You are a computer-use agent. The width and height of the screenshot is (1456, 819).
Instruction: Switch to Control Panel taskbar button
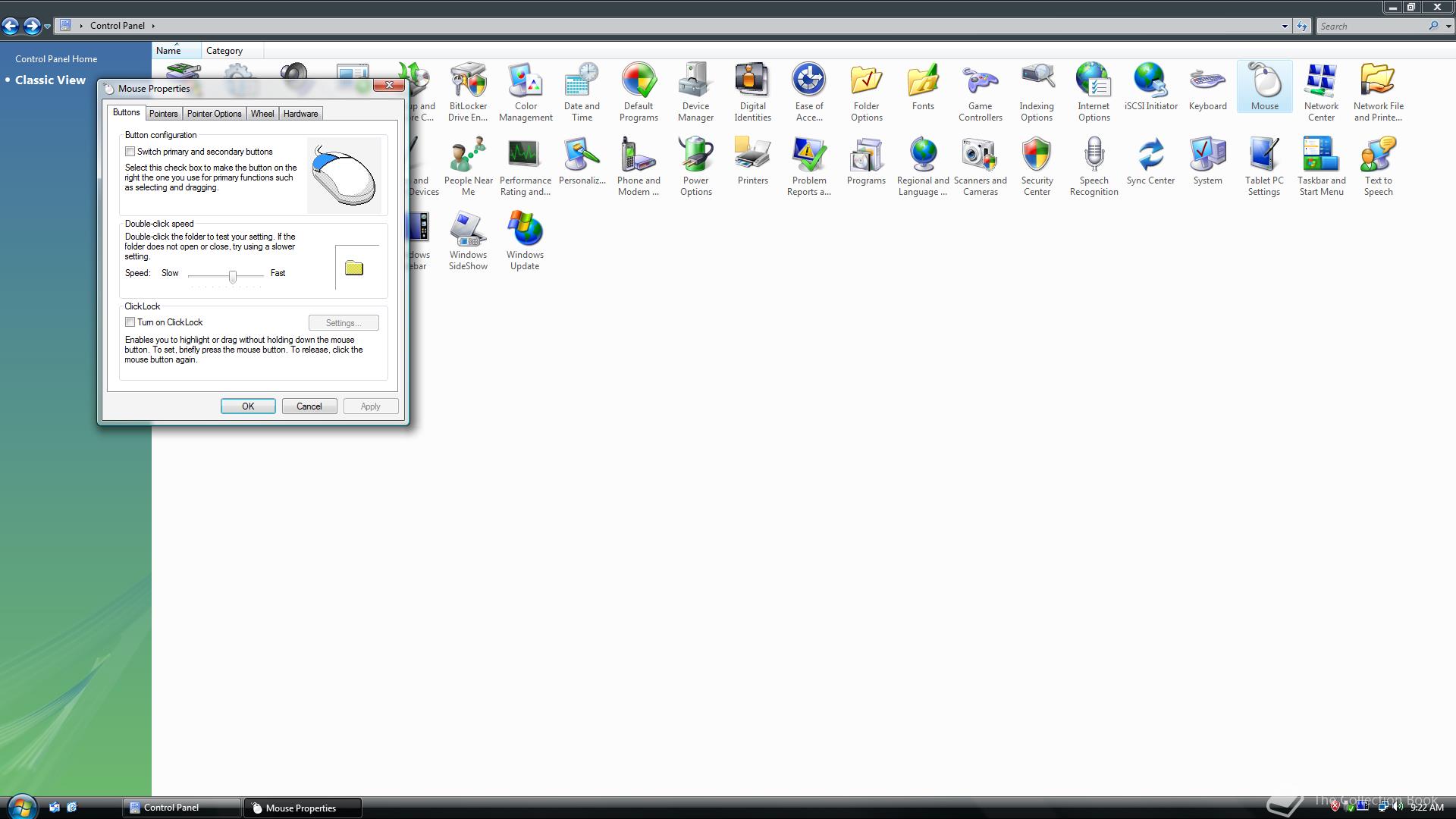point(181,808)
